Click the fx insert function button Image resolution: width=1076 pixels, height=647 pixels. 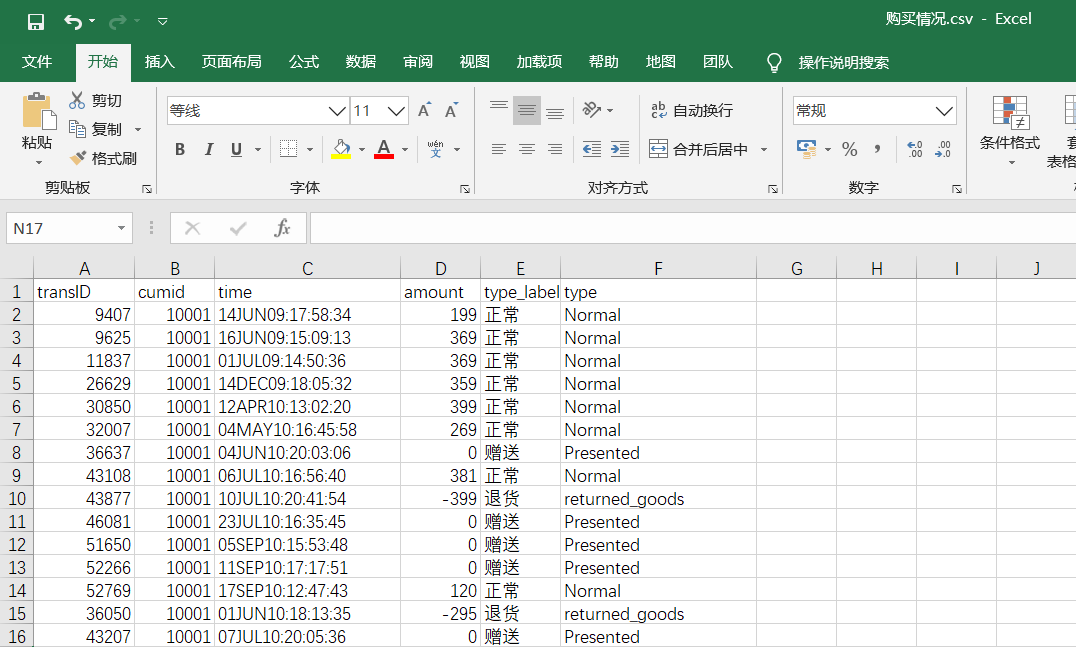(x=281, y=227)
